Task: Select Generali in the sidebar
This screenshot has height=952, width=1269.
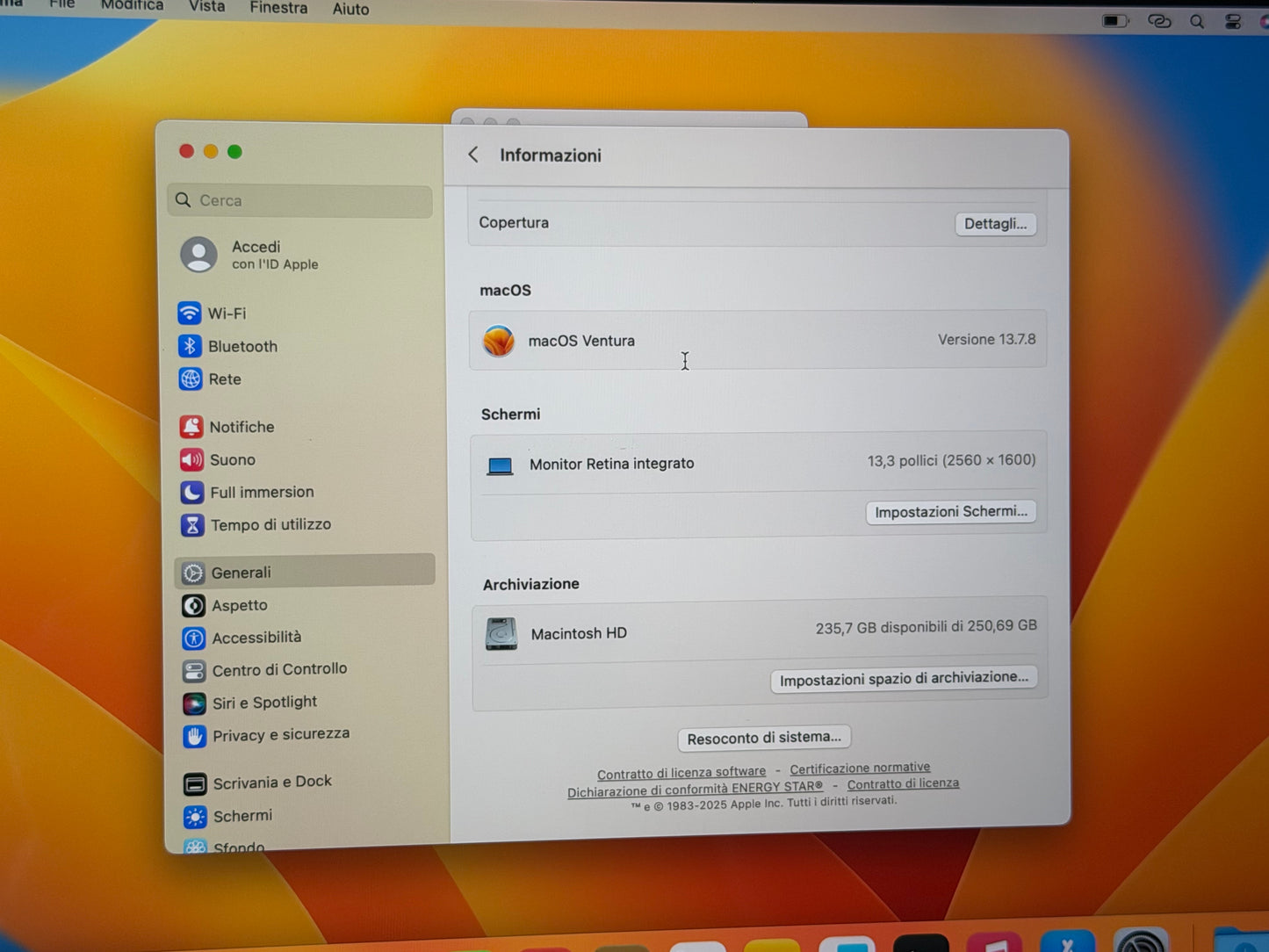Action: 305,572
